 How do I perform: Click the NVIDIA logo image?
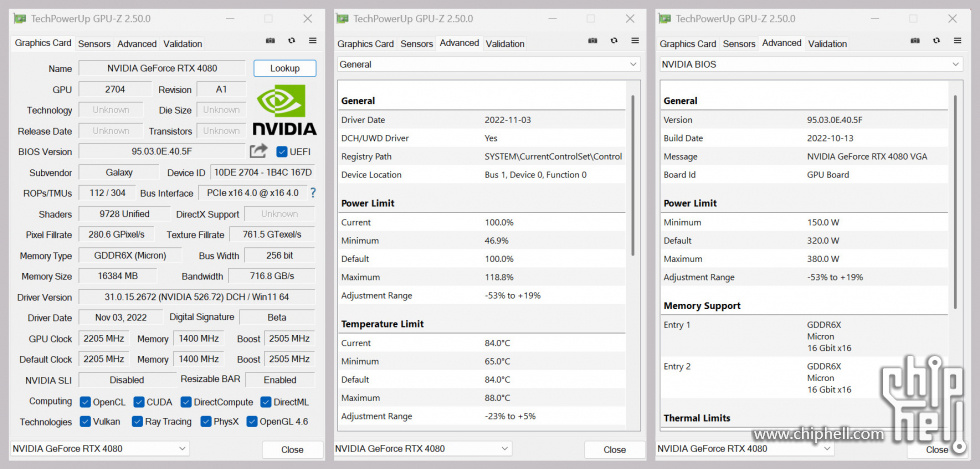coord(284,110)
